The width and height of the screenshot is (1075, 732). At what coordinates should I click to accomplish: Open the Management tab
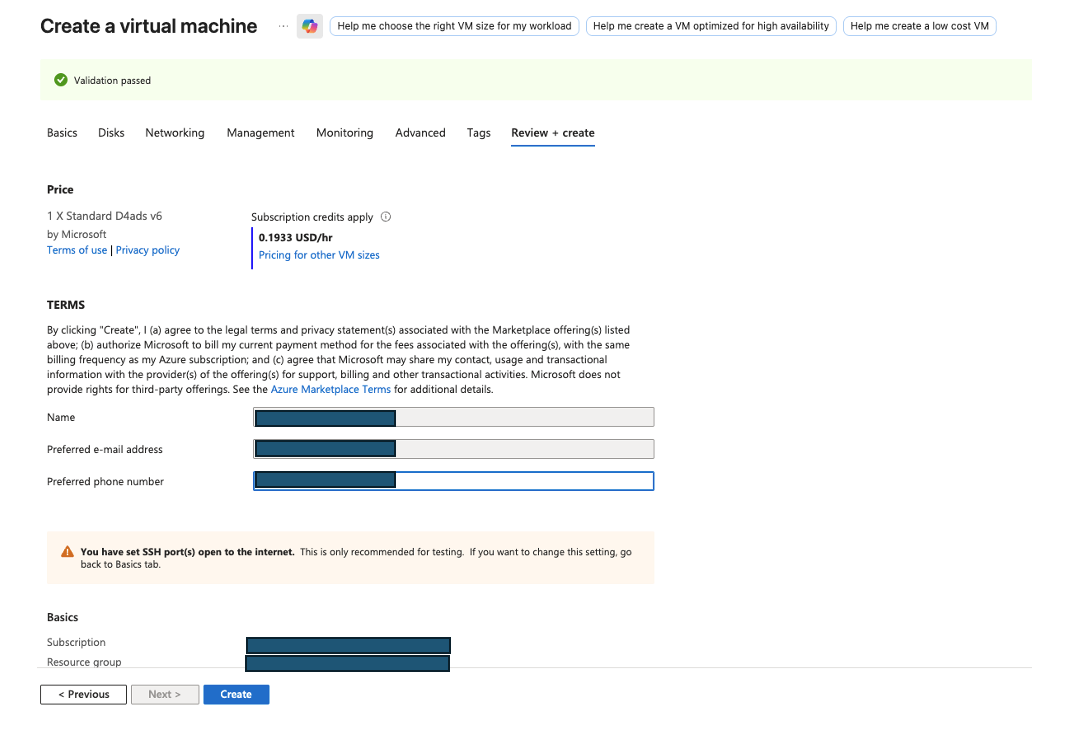pos(261,133)
